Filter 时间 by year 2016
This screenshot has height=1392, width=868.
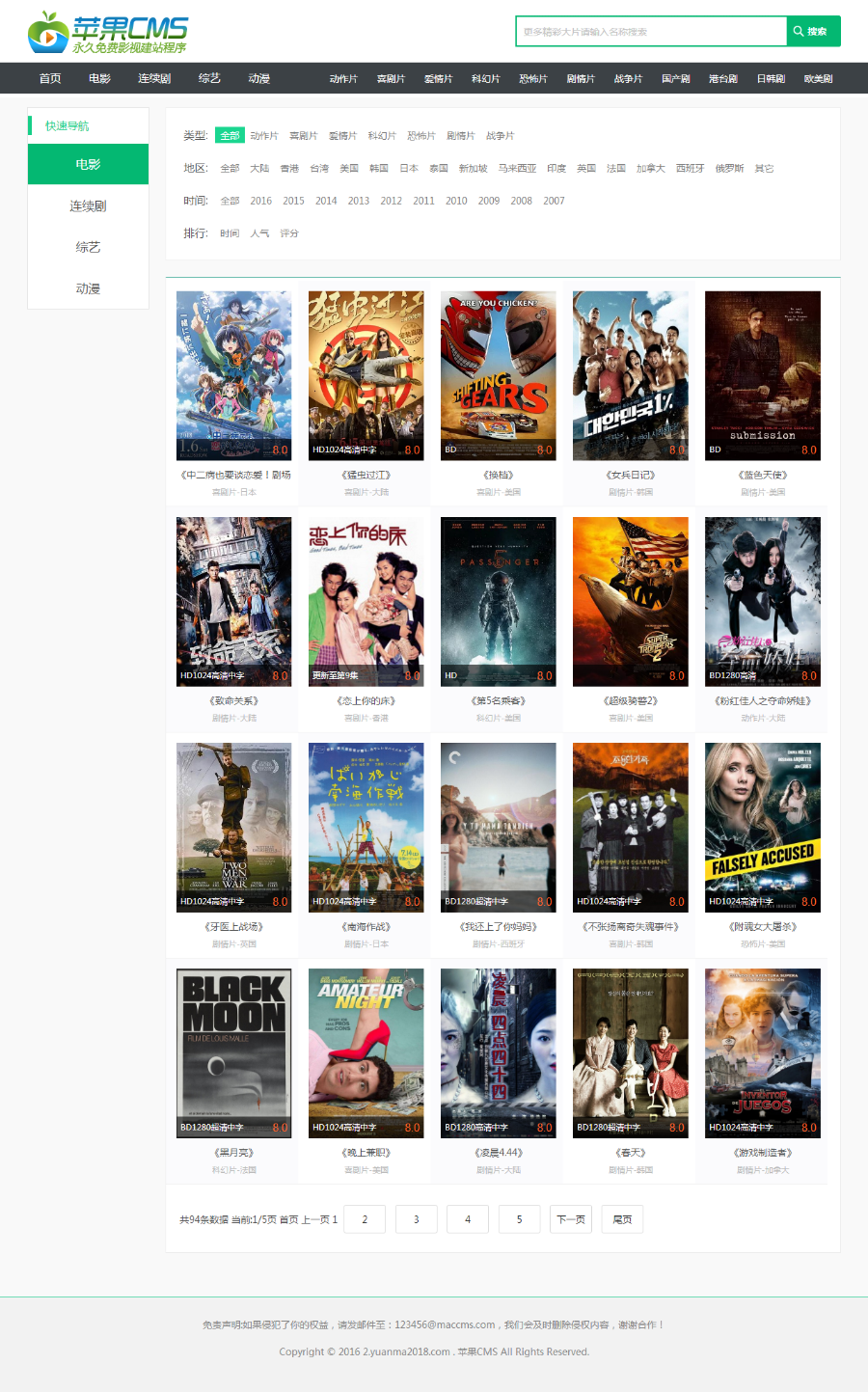tap(261, 202)
